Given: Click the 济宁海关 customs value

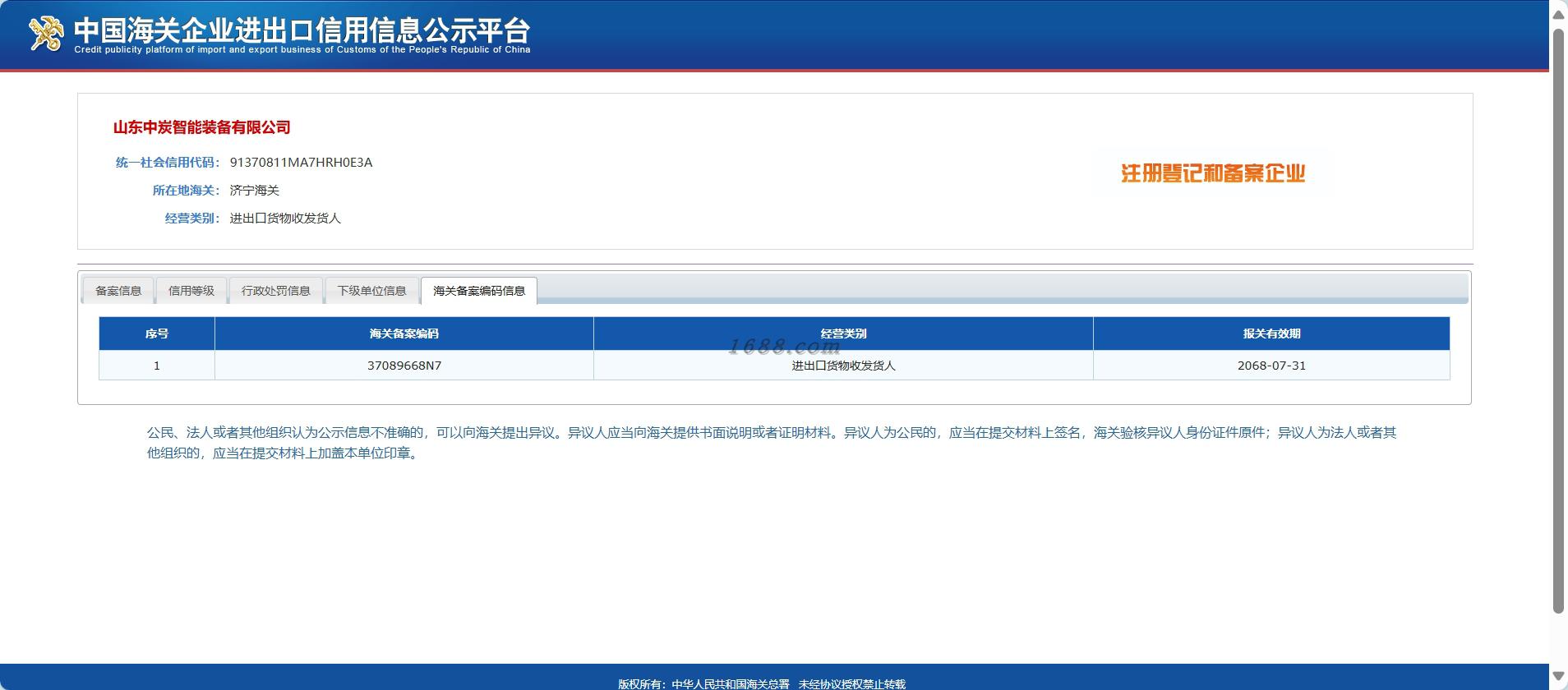Looking at the screenshot, I should click(x=255, y=191).
